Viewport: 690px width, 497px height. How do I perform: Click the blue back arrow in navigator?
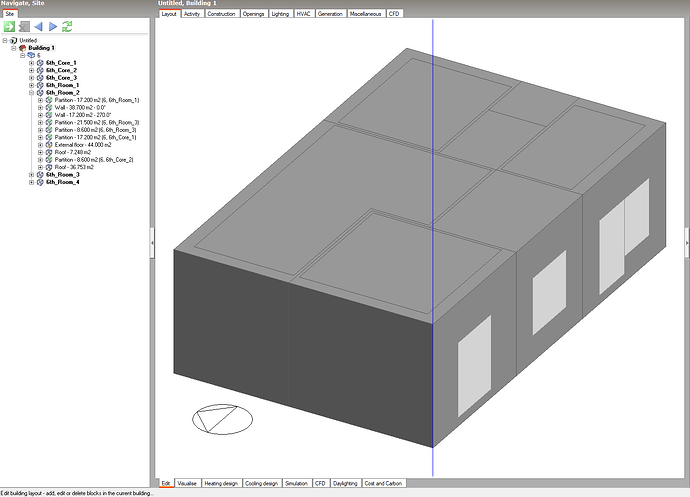[38, 26]
